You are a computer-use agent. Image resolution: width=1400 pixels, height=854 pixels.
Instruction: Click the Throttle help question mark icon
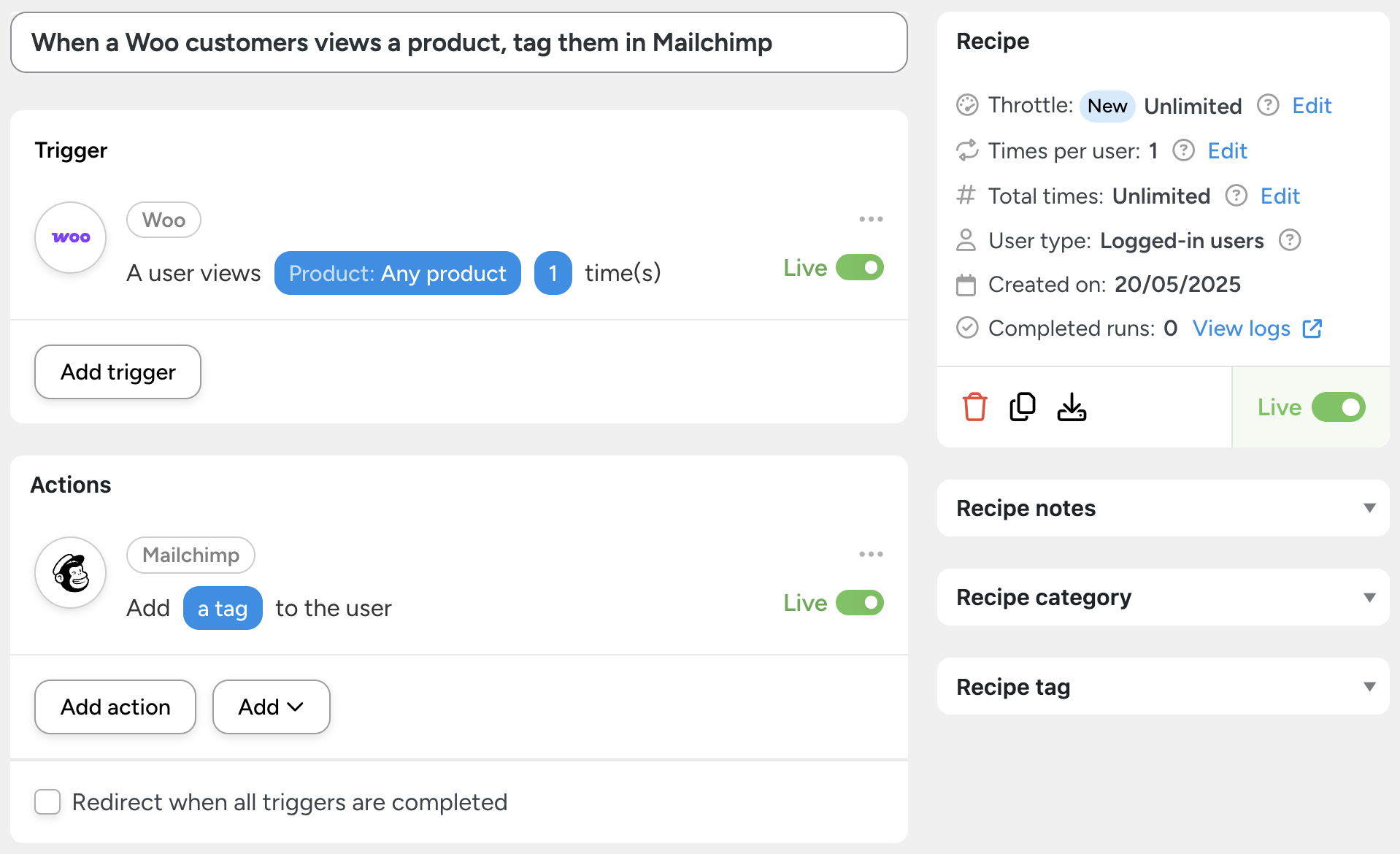[x=1268, y=106]
